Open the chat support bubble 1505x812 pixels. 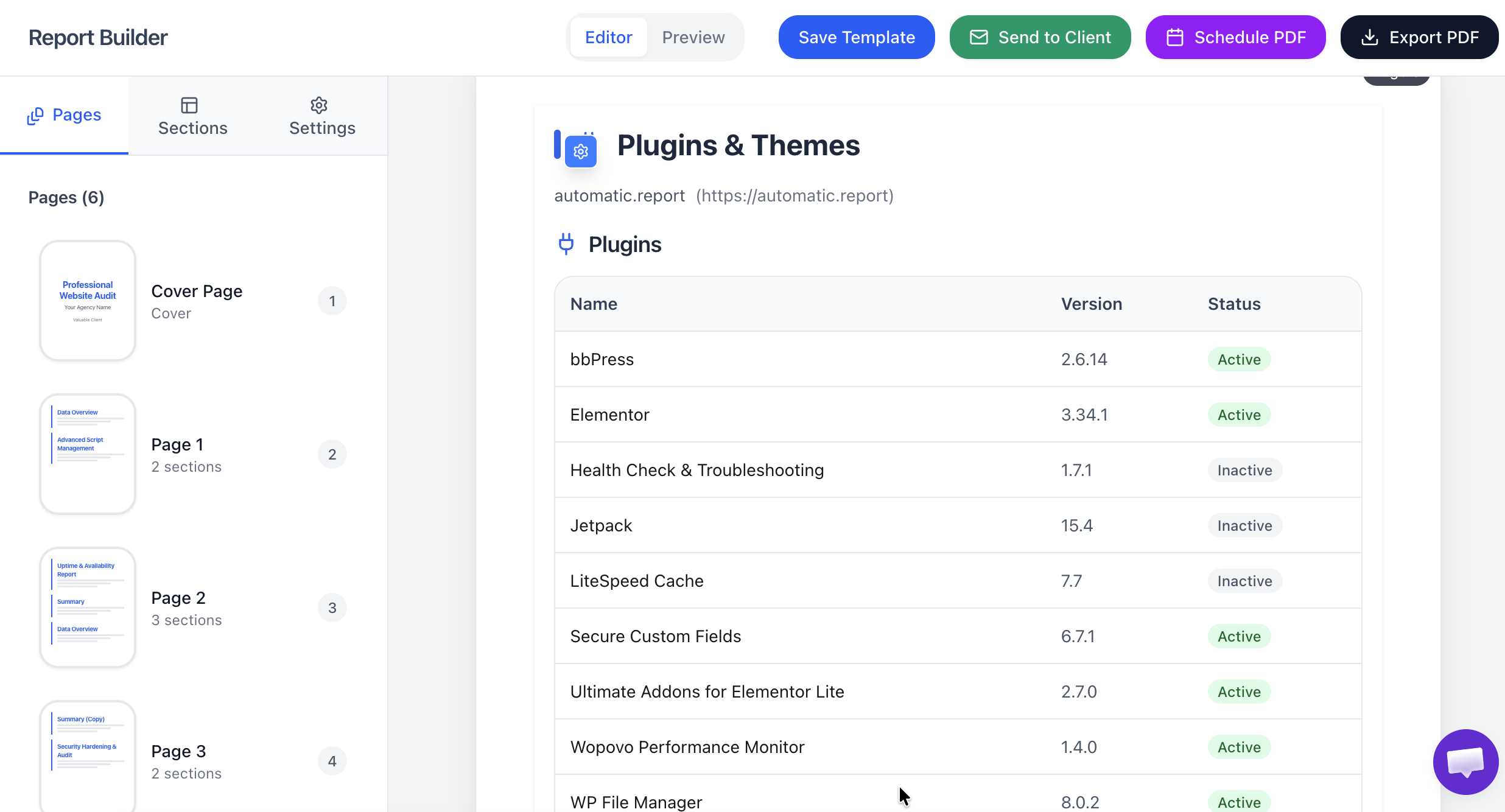click(1465, 762)
